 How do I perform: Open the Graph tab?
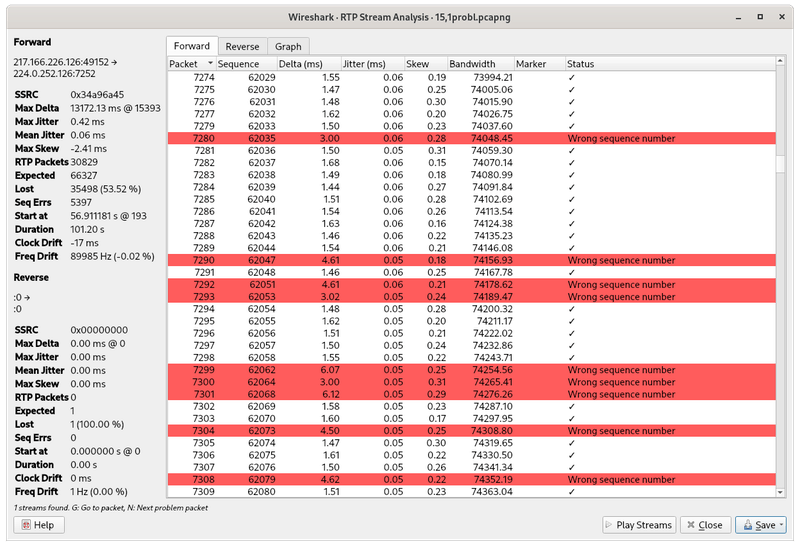(x=288, y=46)
